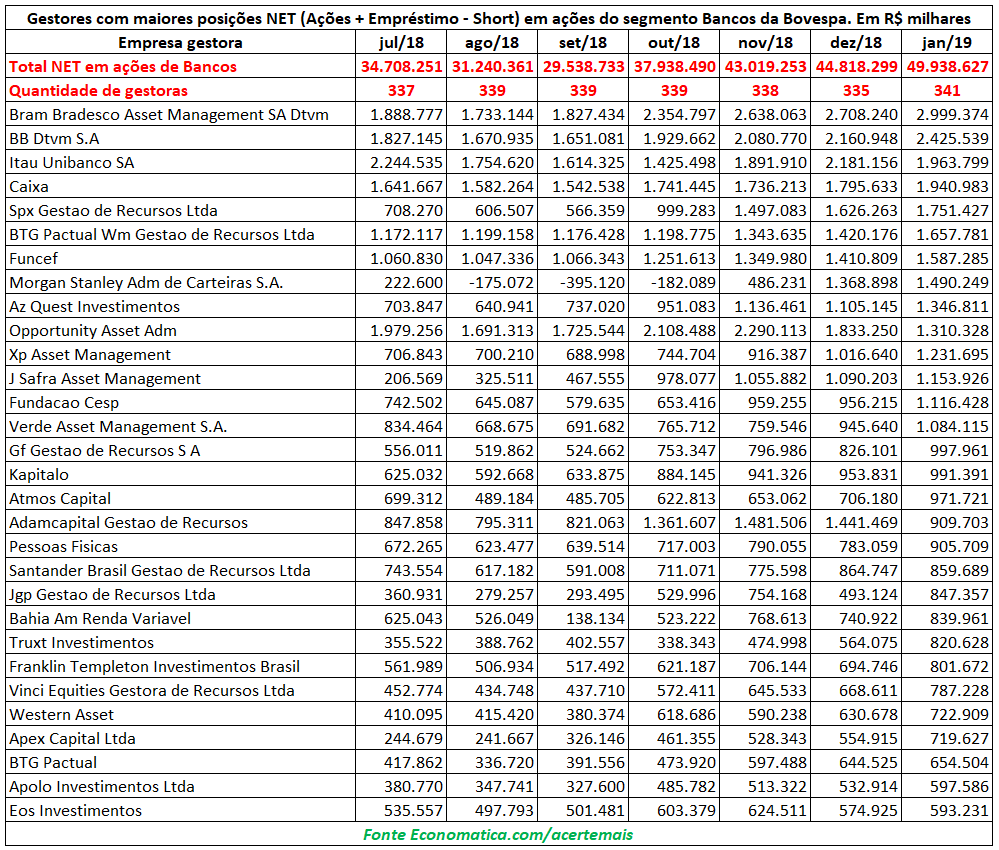Click Opportunity nov/18 value 2.290.113
Screen dimensions: 999x850
[x=770, y=331]
